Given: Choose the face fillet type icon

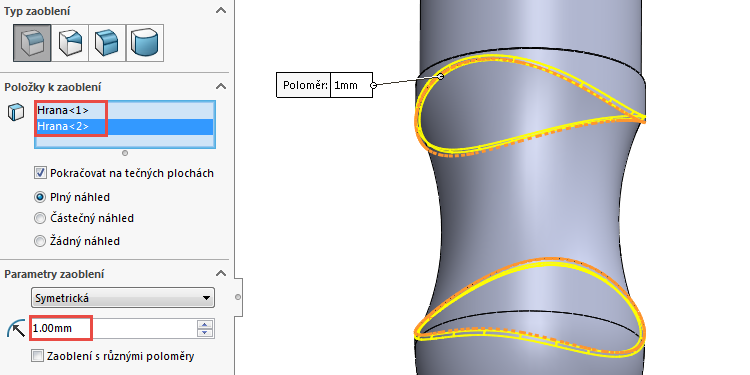Looking at the screenshot, I should (x=107, y=43).
